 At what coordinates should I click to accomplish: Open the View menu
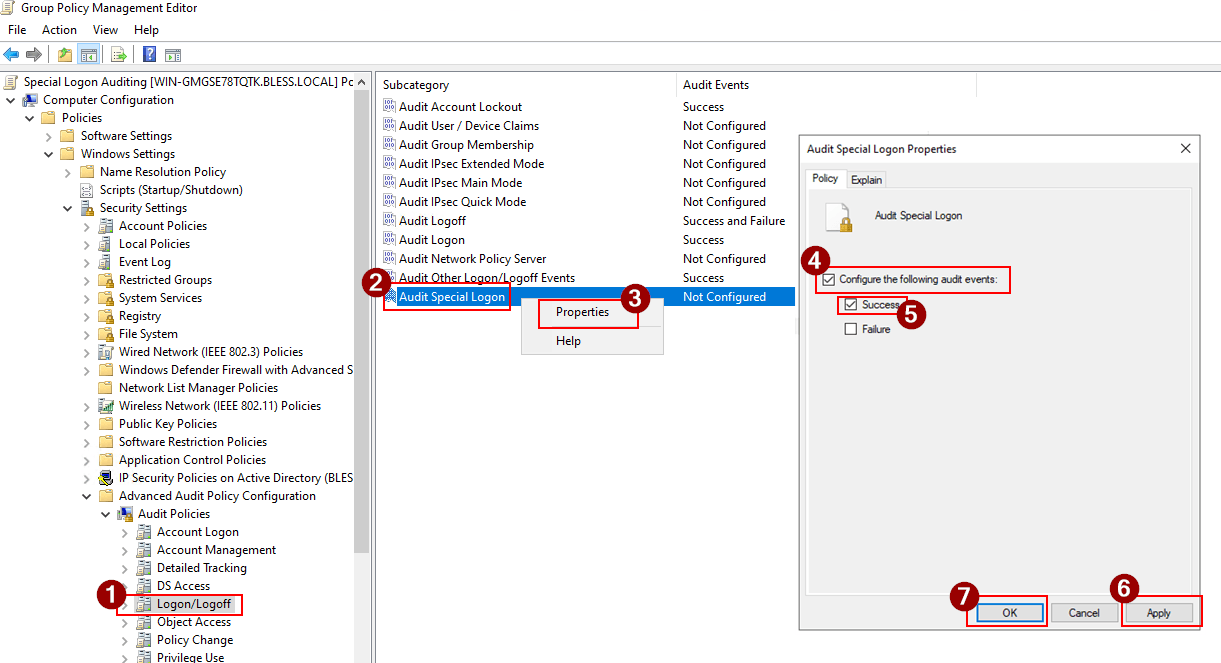[x=105, y=30]
